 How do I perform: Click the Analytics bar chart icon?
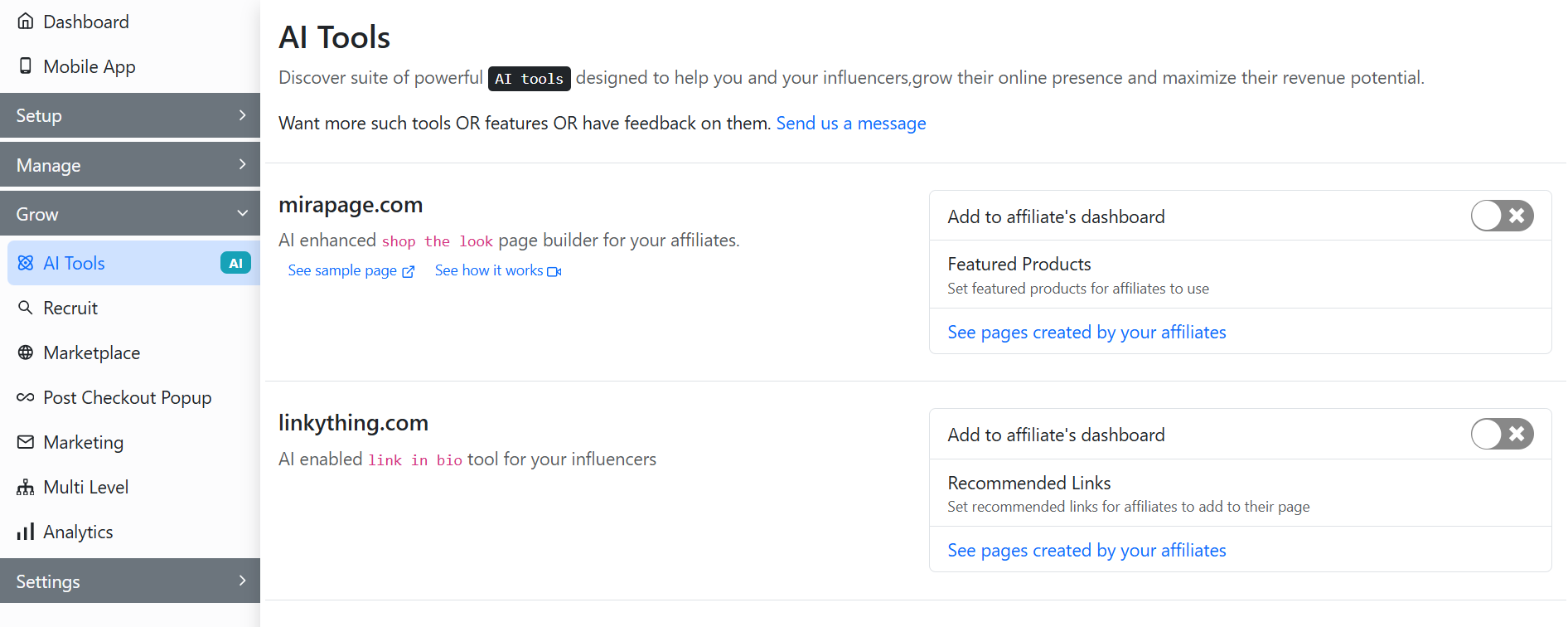(26, 532)
